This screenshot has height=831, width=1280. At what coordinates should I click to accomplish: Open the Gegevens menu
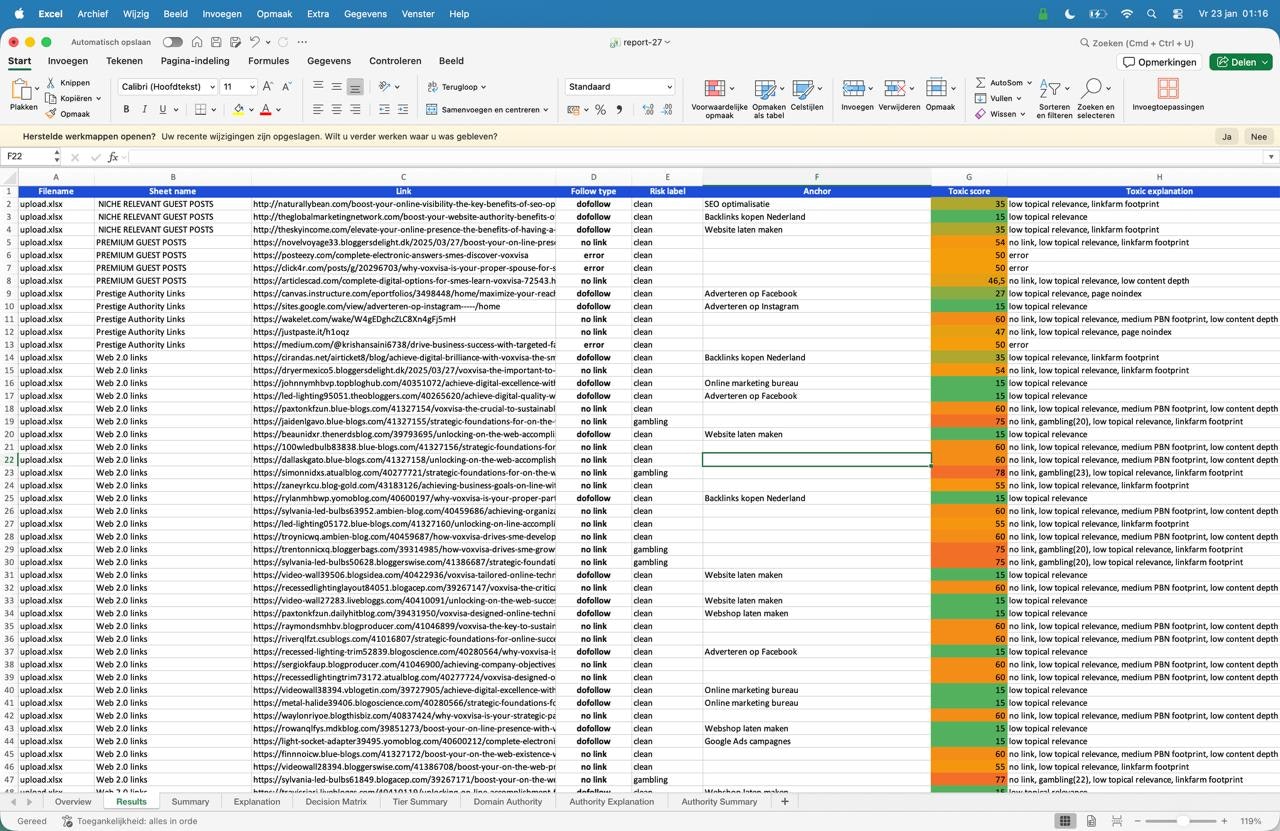click(x=365, y=14)
